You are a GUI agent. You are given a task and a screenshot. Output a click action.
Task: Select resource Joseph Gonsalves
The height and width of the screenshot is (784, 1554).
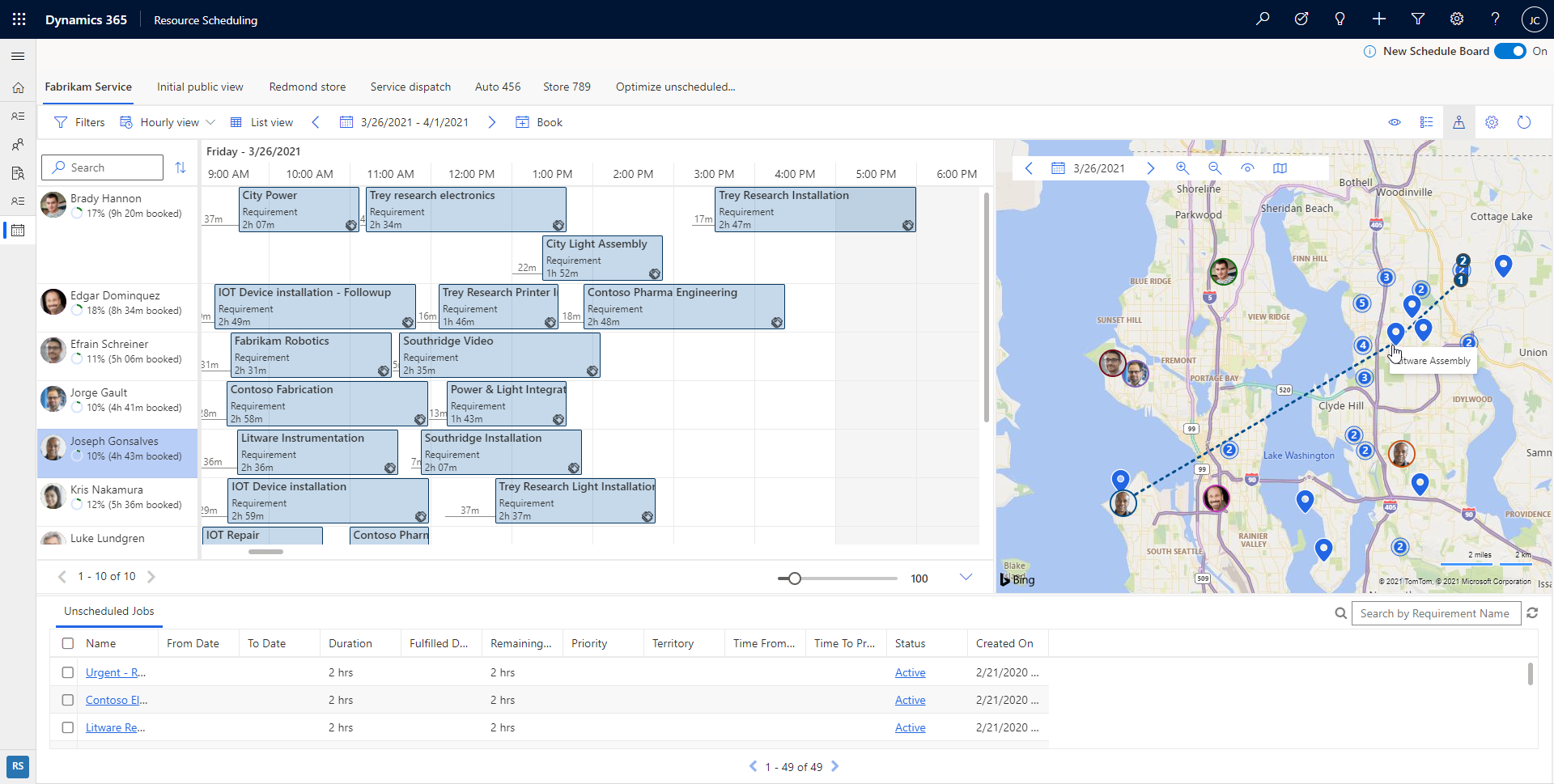[x=117, y=453]
